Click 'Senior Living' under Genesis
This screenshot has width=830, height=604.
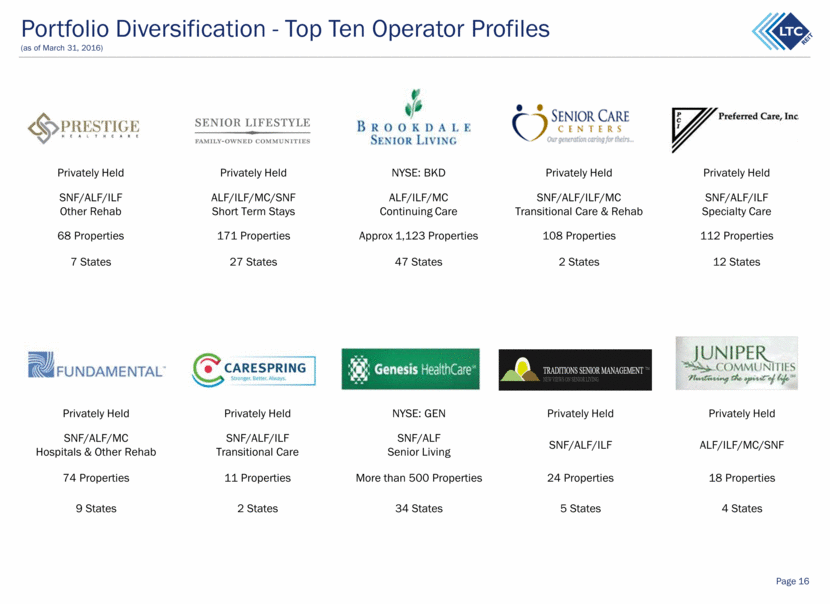[x=419, y=452]
